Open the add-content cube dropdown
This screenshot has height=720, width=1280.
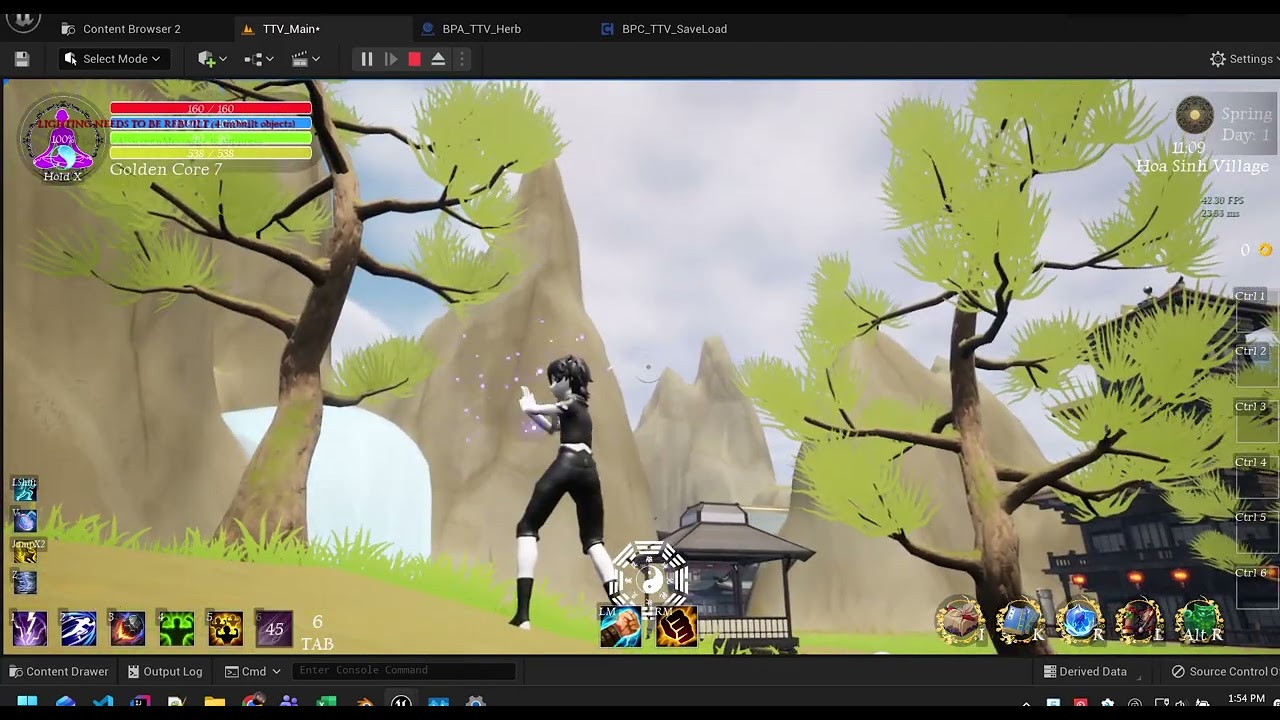coord(212,59)
